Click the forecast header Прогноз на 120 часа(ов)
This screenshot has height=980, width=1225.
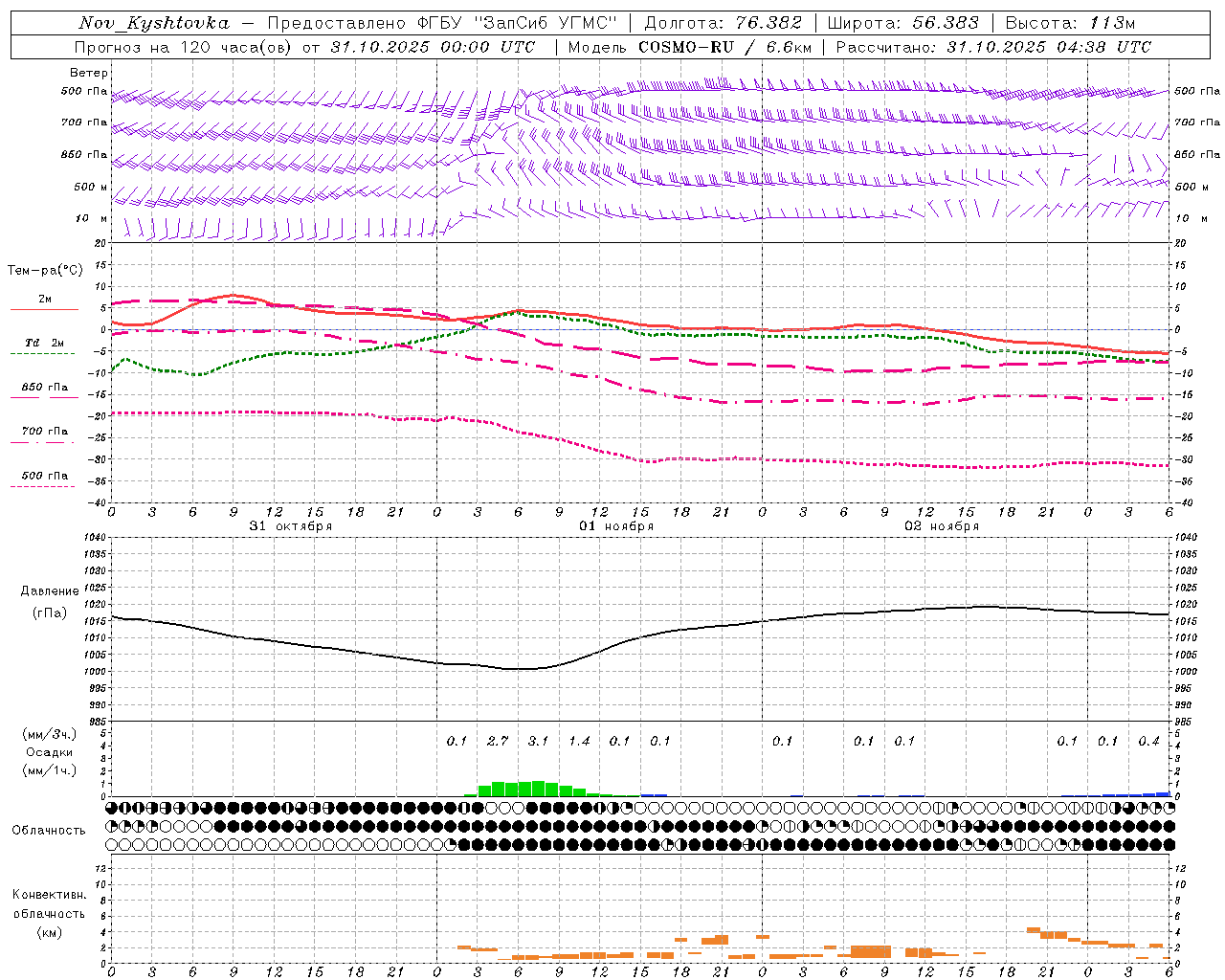pyautogui.click(x=183, y=47)
